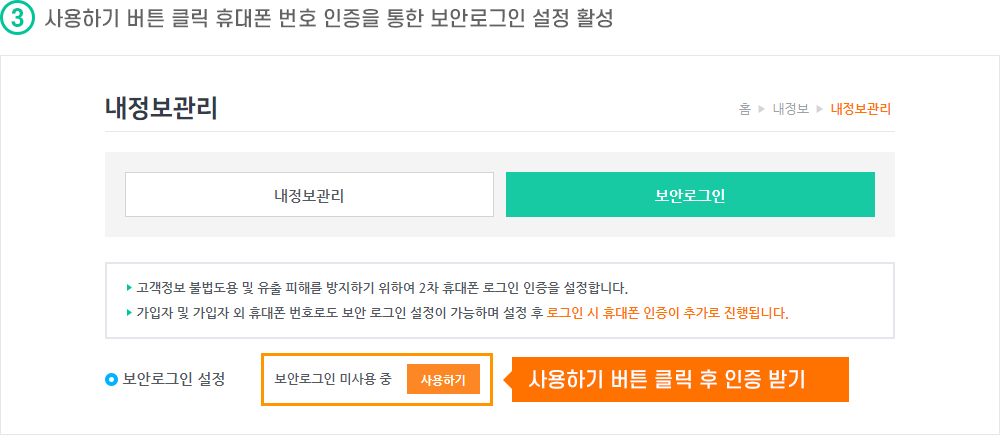The image size is (1000, 435).
Task: Click the breadcrumb arrow after 홈
Action: [x=761, y=109]
